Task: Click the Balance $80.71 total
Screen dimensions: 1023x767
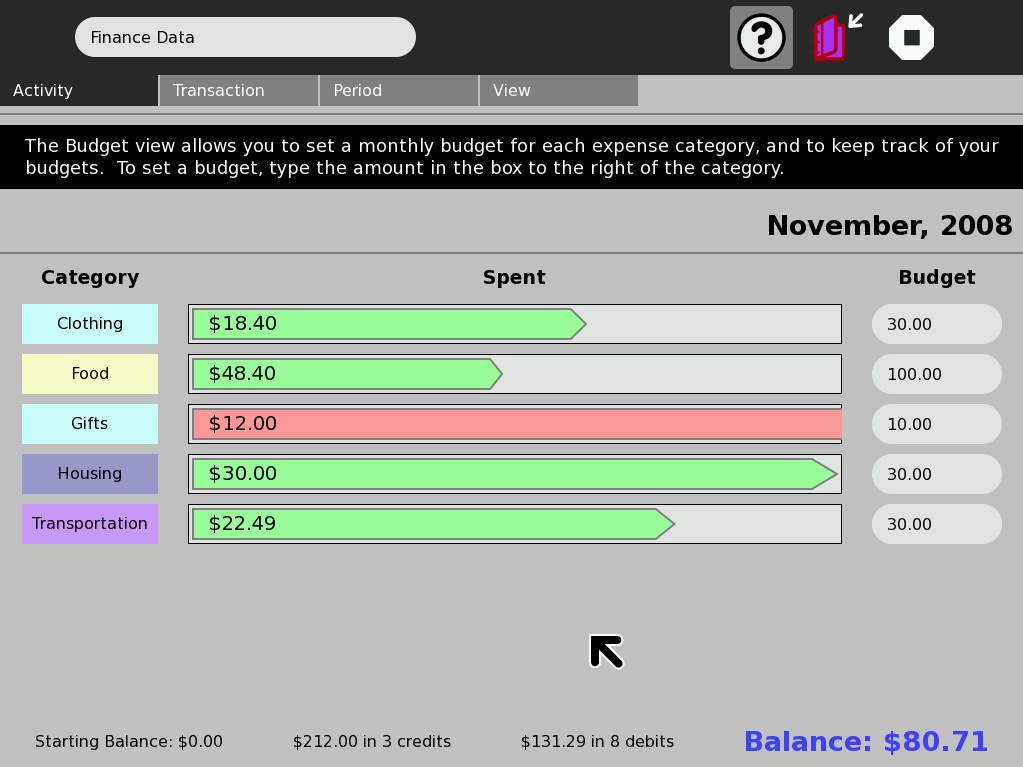Action: point(865,742)
